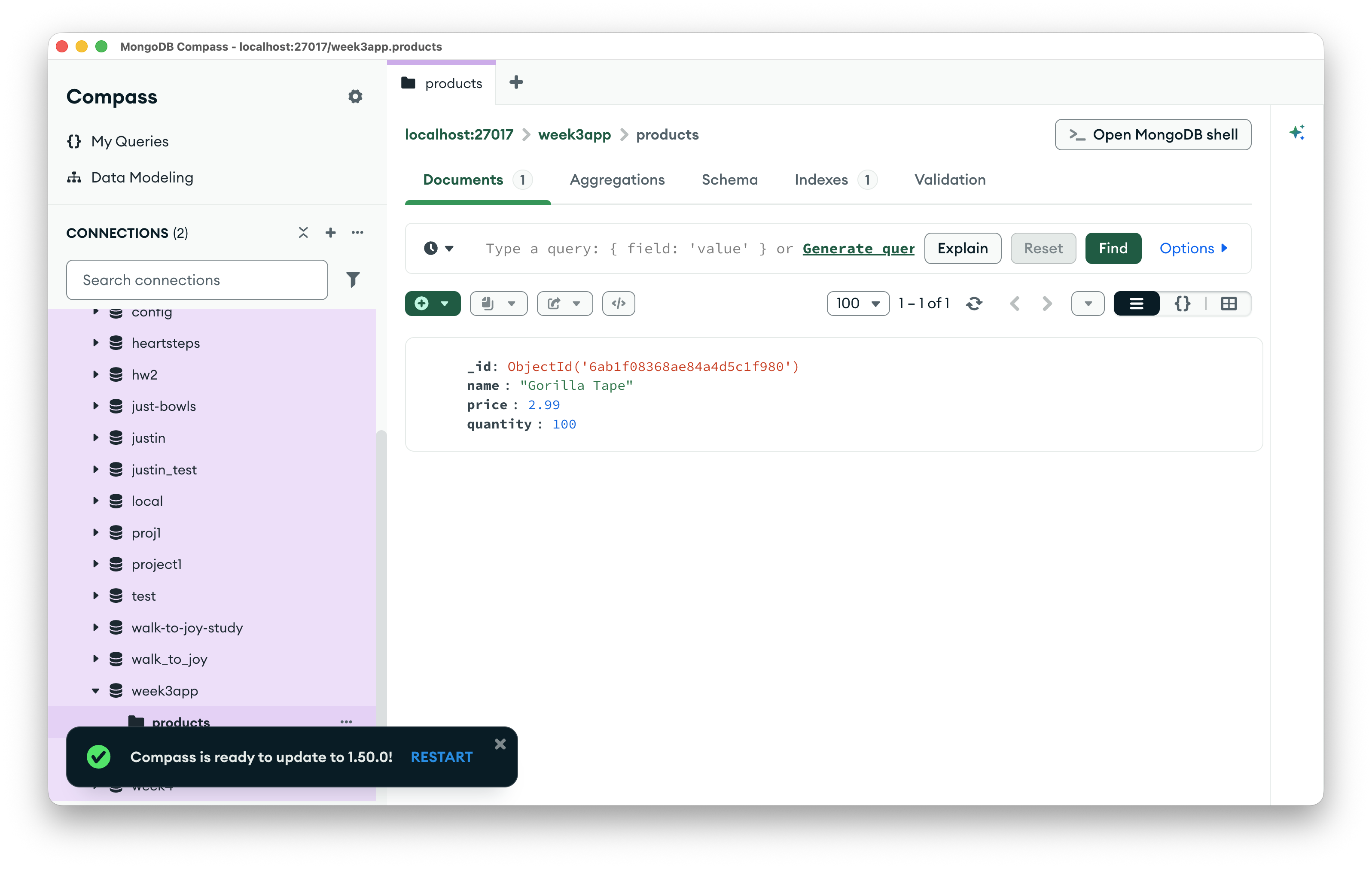Viewport: 1372px width, 869px height.
Task: Click the export query to language code icon
Action: [619, 304]
